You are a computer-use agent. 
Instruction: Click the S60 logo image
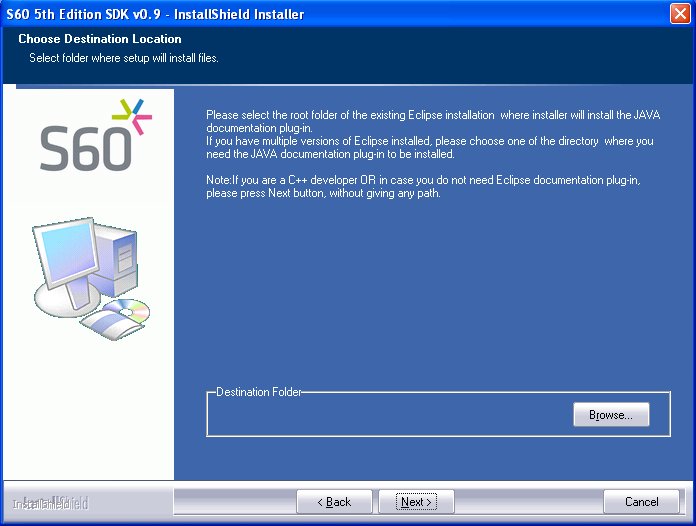point(95,135)
